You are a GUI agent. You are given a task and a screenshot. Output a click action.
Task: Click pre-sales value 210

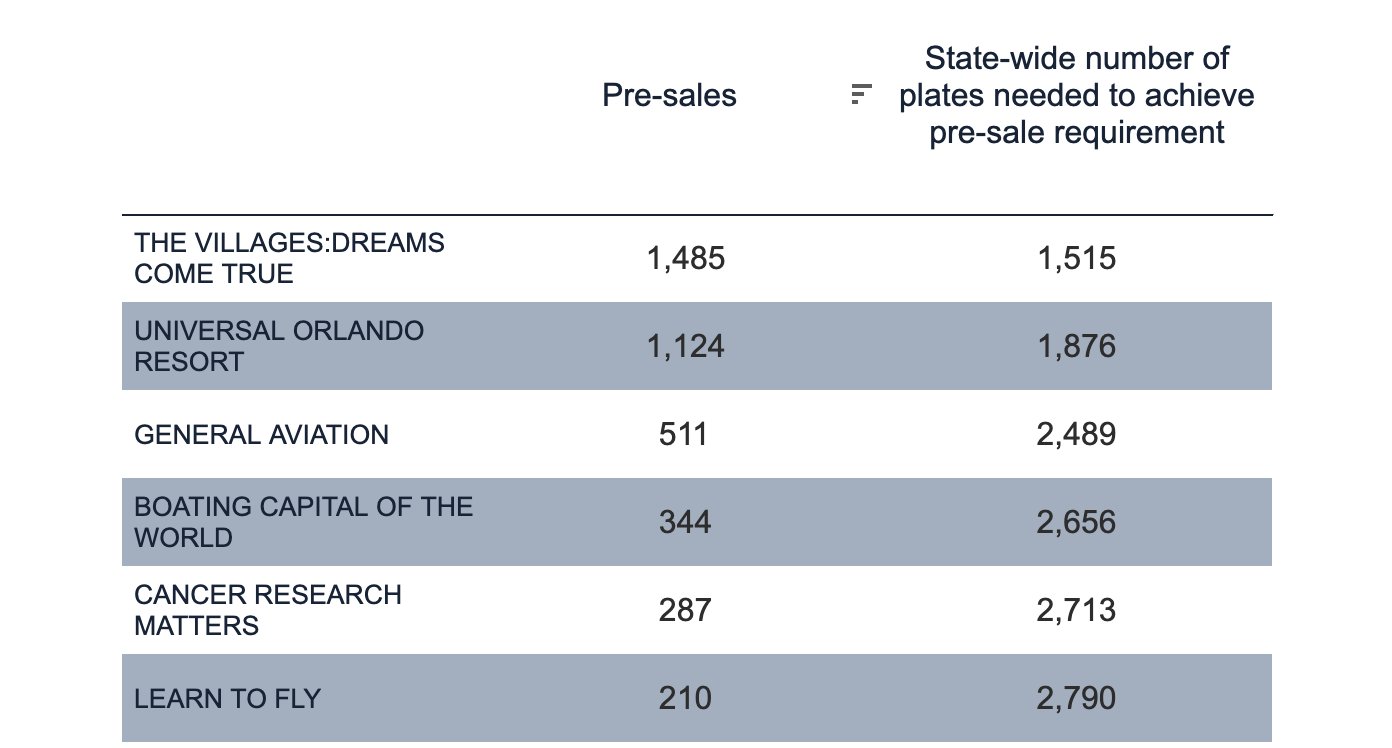[x=685, y=698]
